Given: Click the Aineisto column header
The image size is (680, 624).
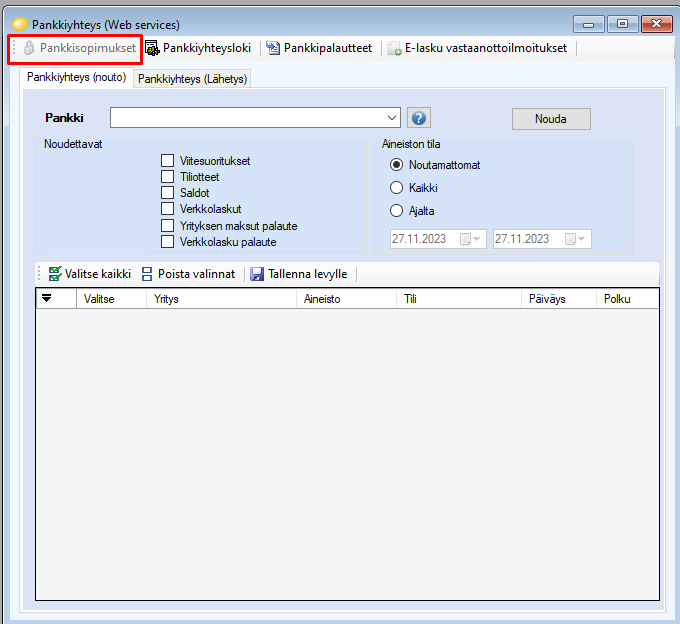Looking at the screenshot, I should tap(322, 298).
